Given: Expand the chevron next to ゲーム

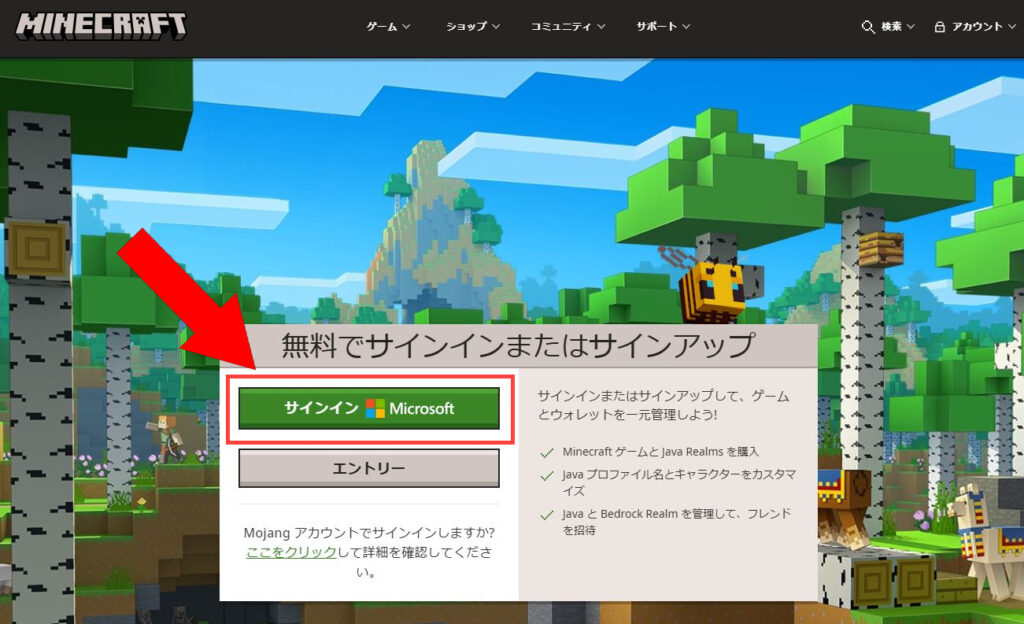Looking at the screenshot, I should (406, 27).
